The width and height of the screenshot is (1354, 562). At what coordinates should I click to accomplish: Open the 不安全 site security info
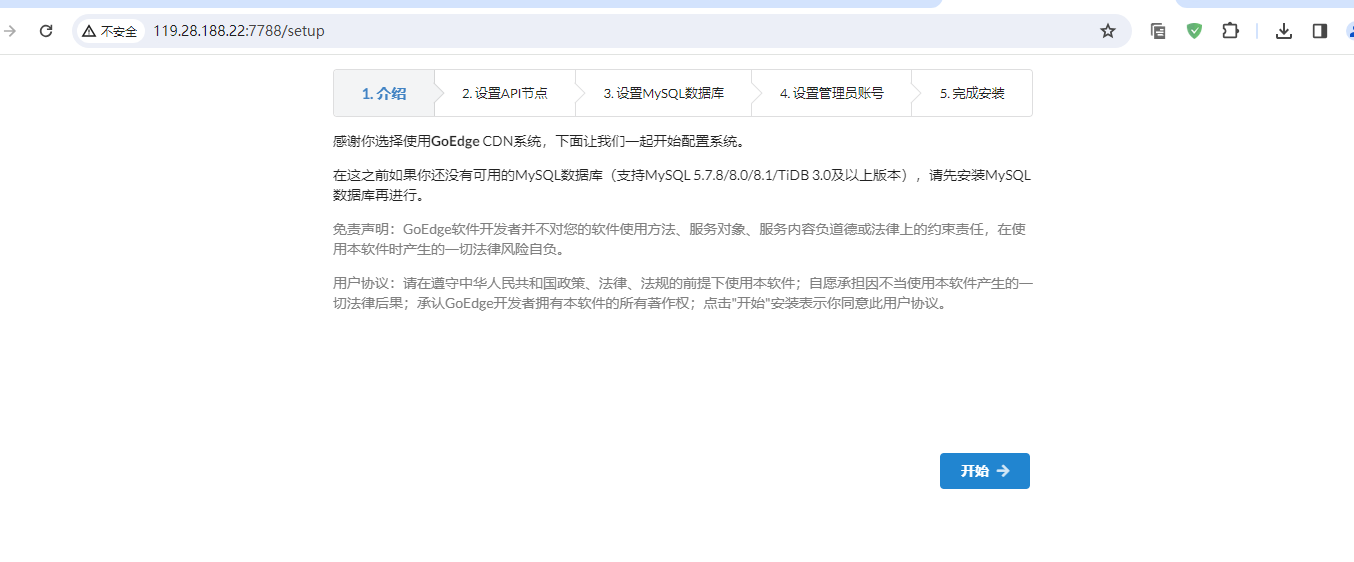tap(110, 31)
